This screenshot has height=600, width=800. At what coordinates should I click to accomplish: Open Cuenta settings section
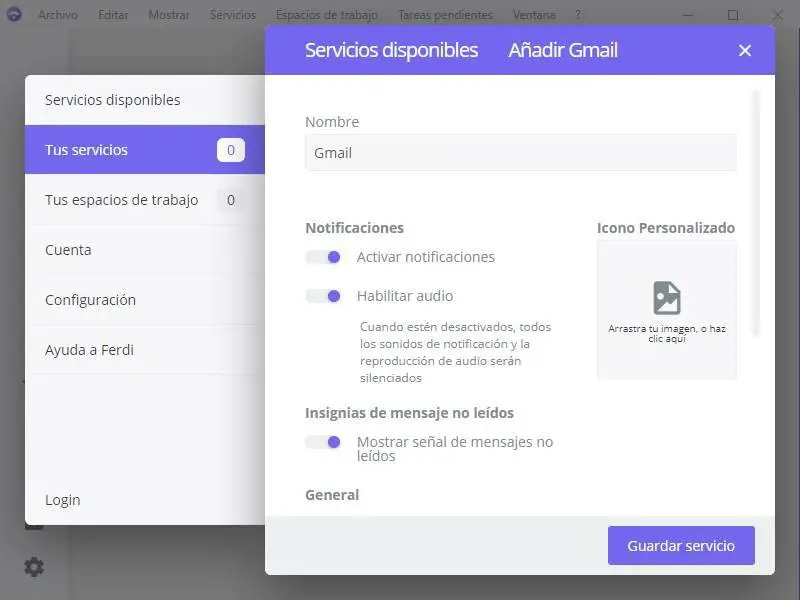pyautogui.click(x=145, y=249)
